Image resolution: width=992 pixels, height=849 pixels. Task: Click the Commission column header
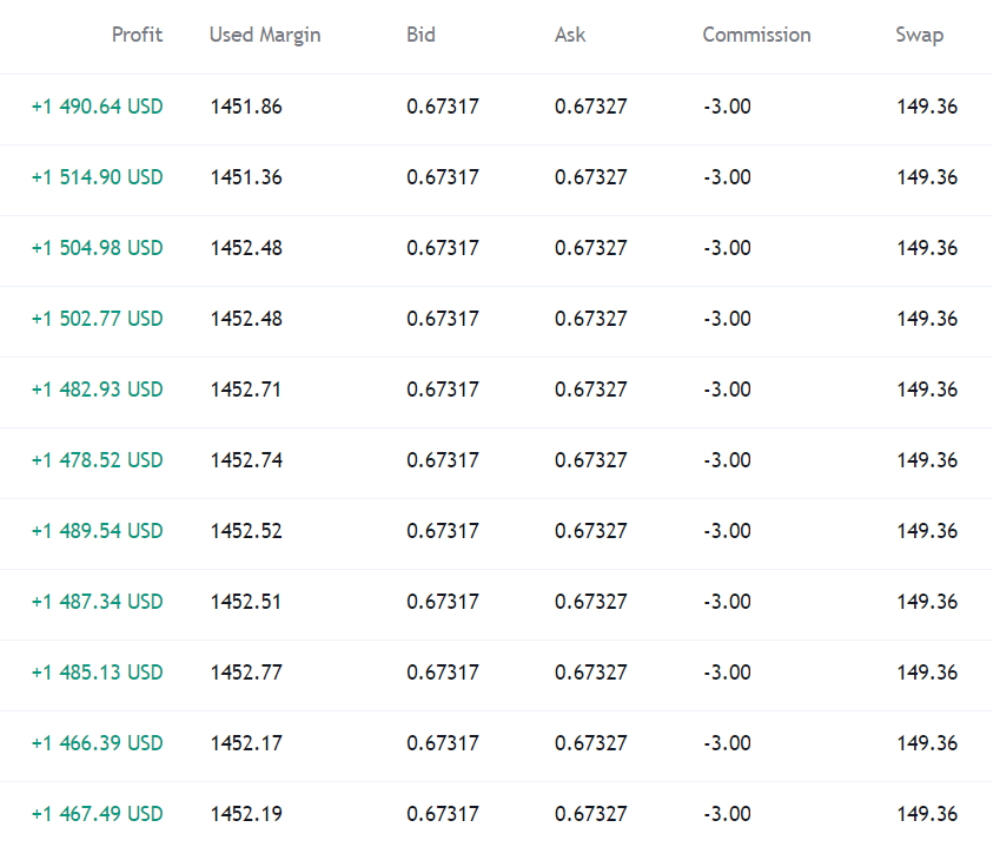pos(756,35)
